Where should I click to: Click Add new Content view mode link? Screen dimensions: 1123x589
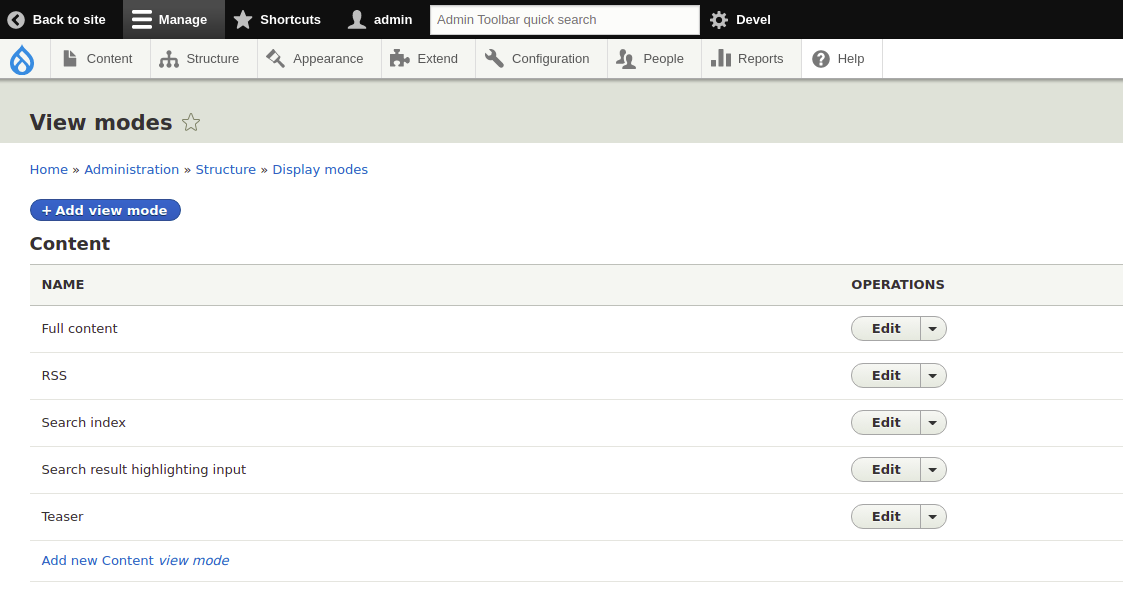135,560
